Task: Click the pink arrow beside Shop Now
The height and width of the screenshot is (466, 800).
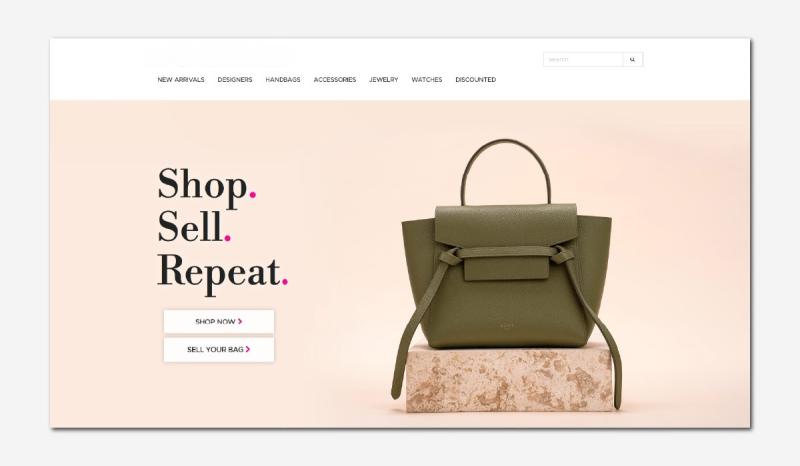Action: click(240, 322)
